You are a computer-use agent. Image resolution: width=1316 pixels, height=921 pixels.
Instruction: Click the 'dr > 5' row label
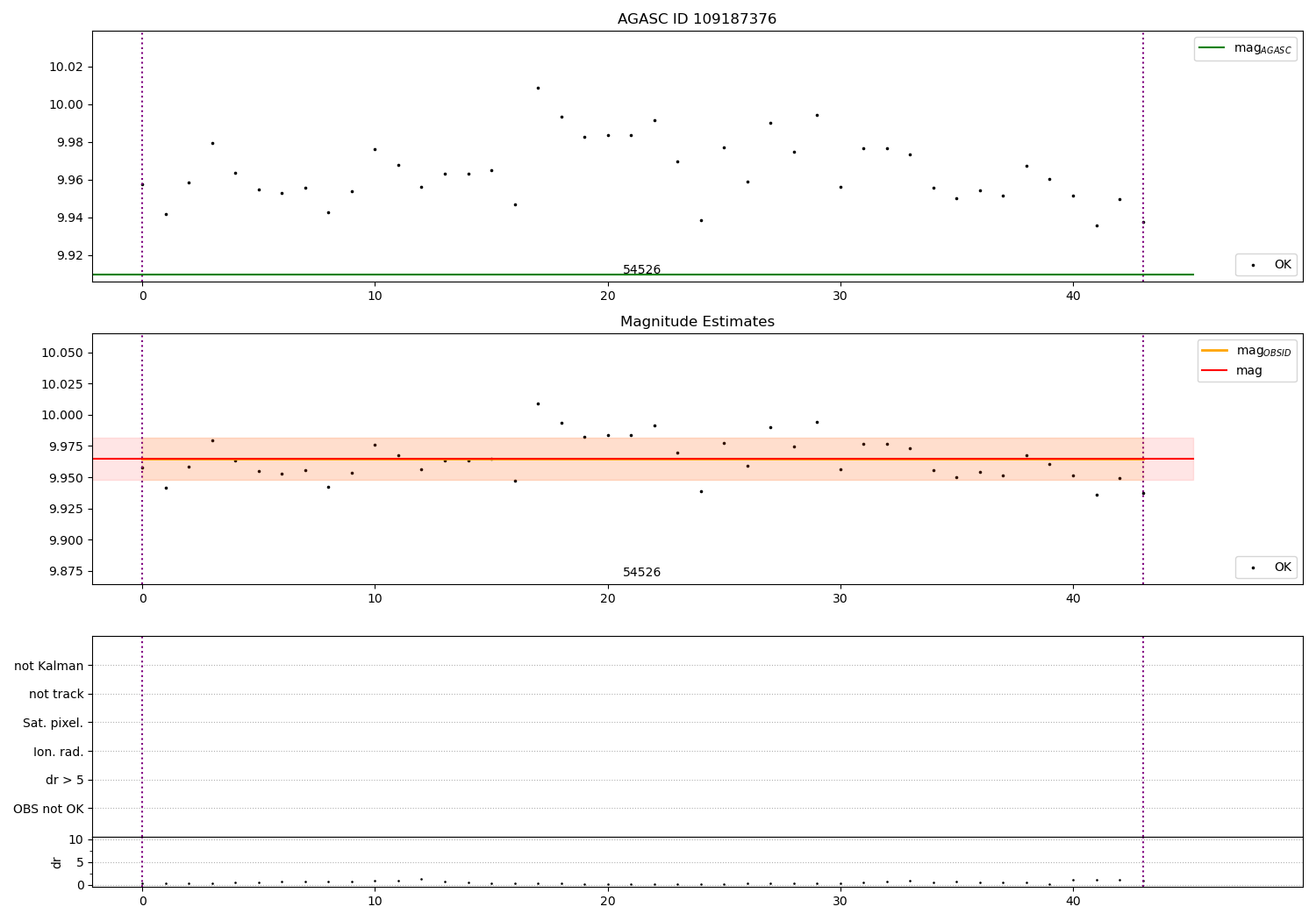[64, 780]
